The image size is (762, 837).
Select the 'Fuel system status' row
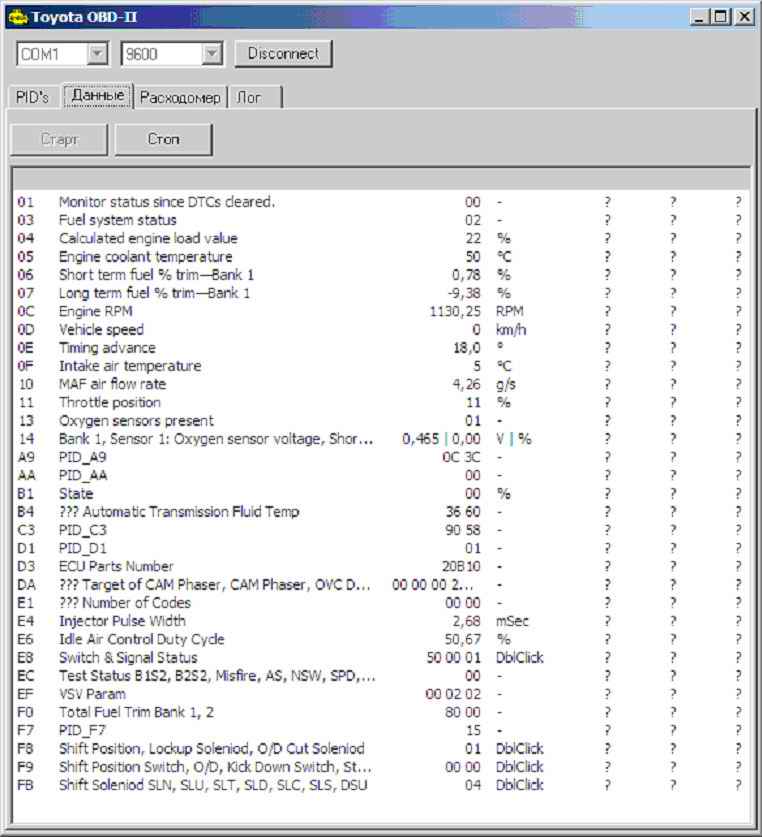tap(381, 220)
